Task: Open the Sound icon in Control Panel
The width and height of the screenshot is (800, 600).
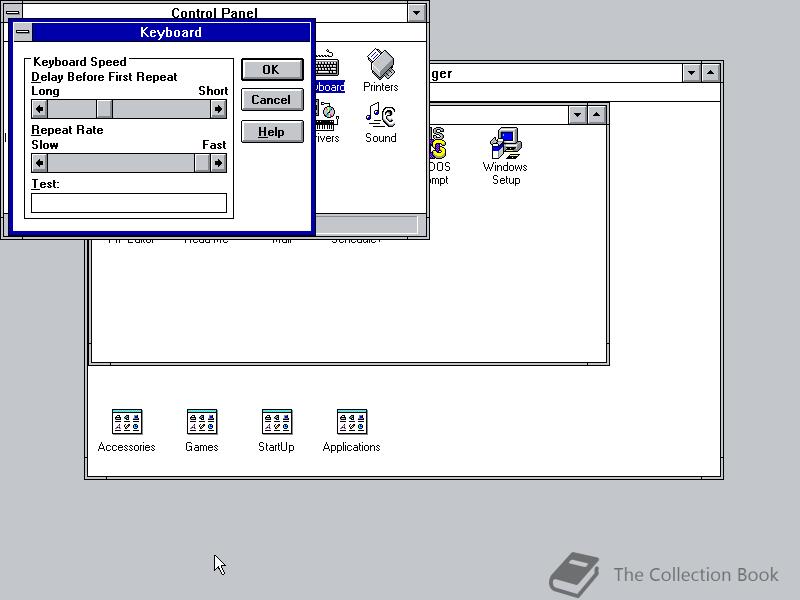Action: [x=381, y=122]
